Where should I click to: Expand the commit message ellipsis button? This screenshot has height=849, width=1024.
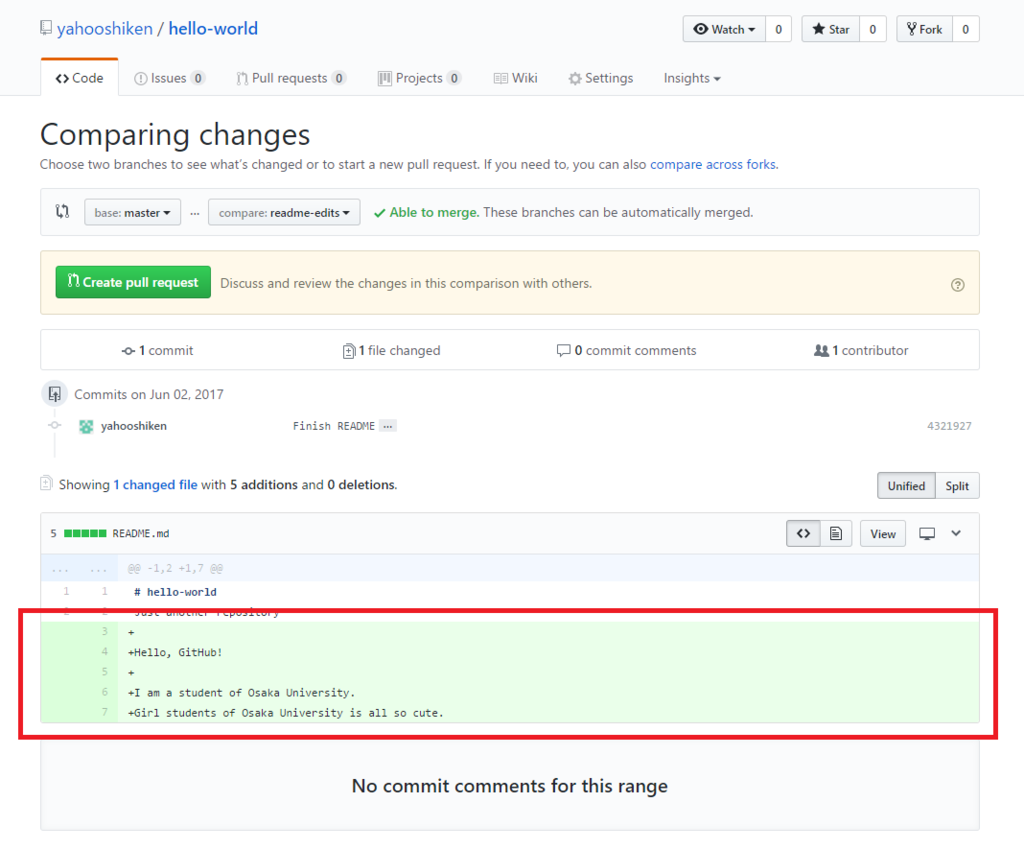388,426
